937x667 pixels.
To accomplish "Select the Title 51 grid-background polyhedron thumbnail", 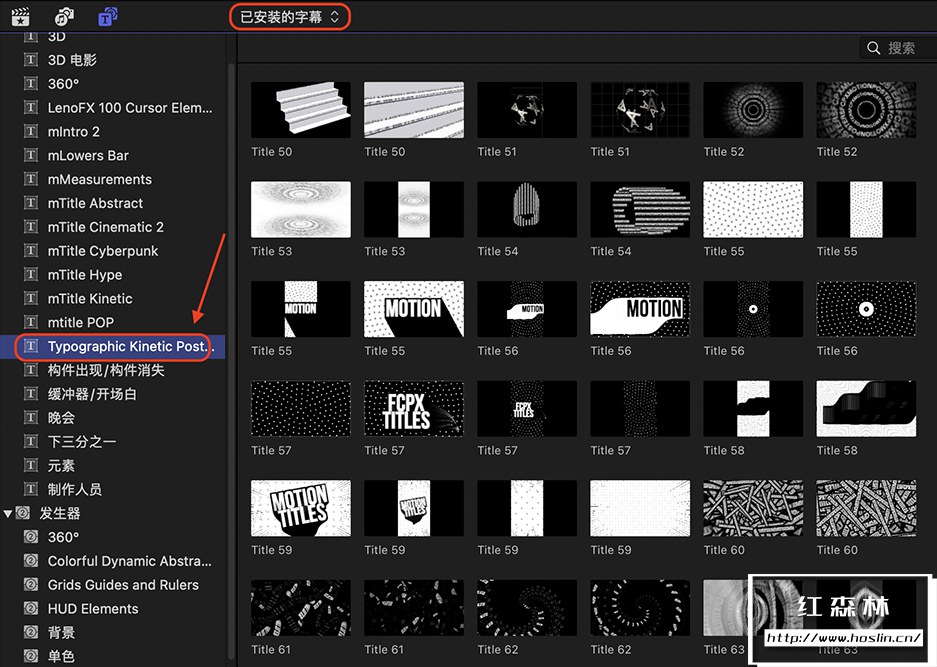I will (640, 110).
